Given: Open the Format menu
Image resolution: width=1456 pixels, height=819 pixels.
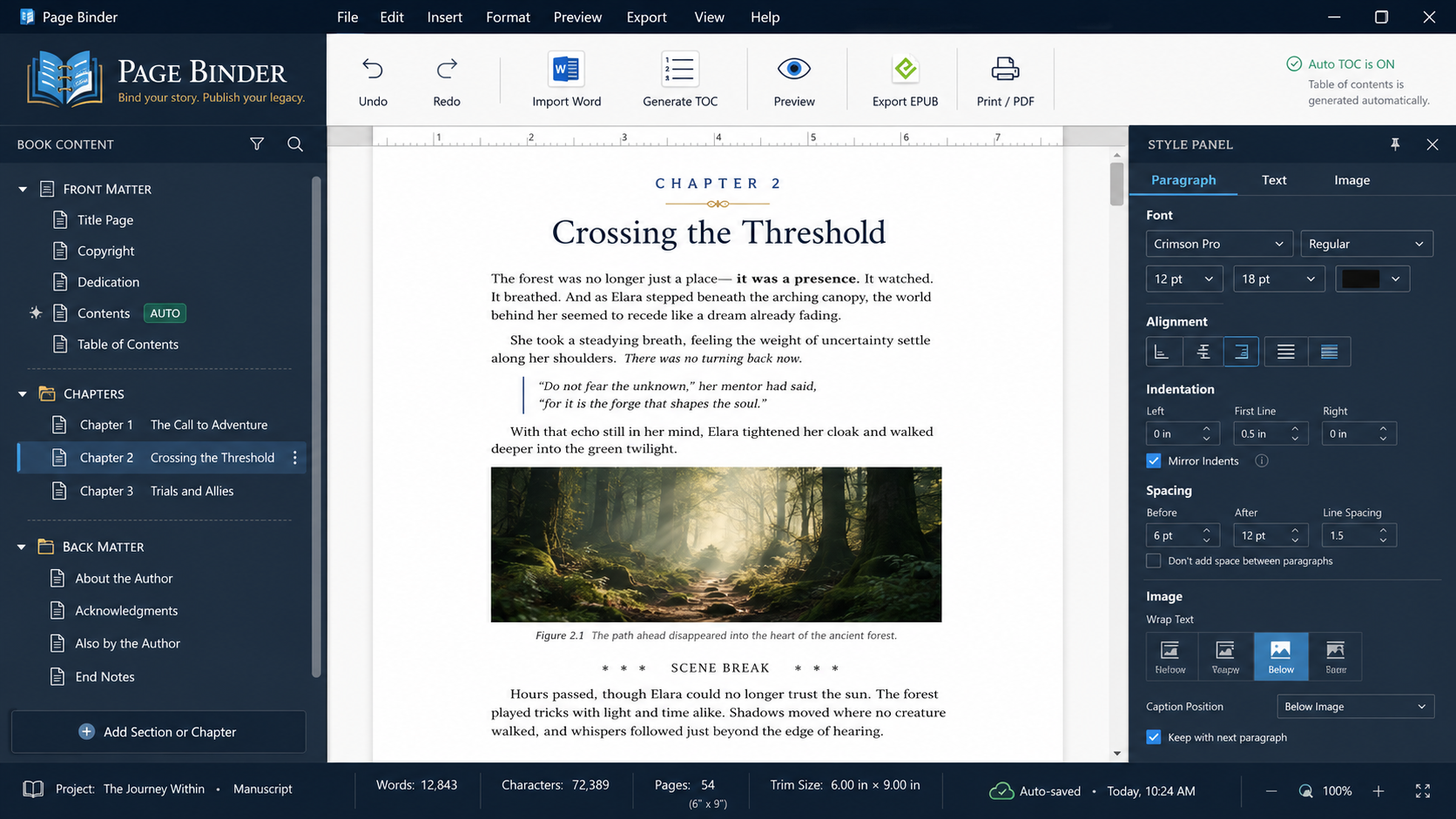Looking at the screenshot, I should pyautogui.click(x=508, y=17).
